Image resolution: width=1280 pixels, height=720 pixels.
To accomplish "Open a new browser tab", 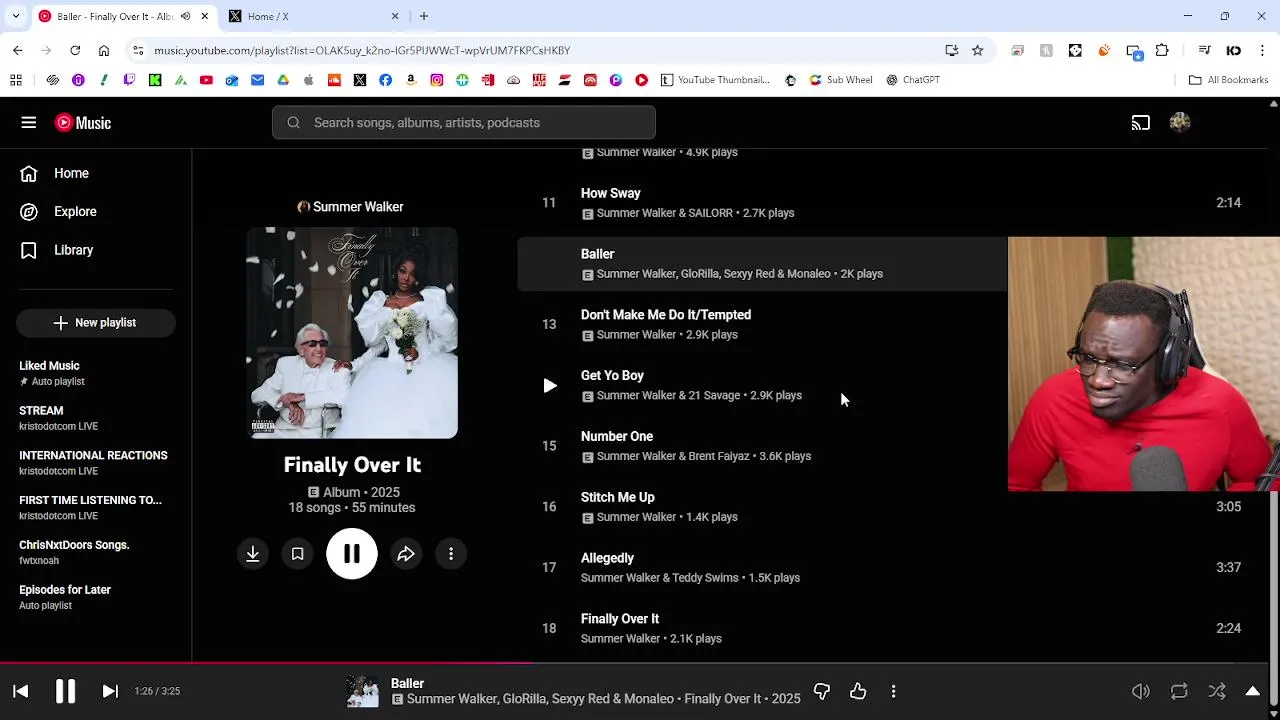I will [x=424, y=16].
